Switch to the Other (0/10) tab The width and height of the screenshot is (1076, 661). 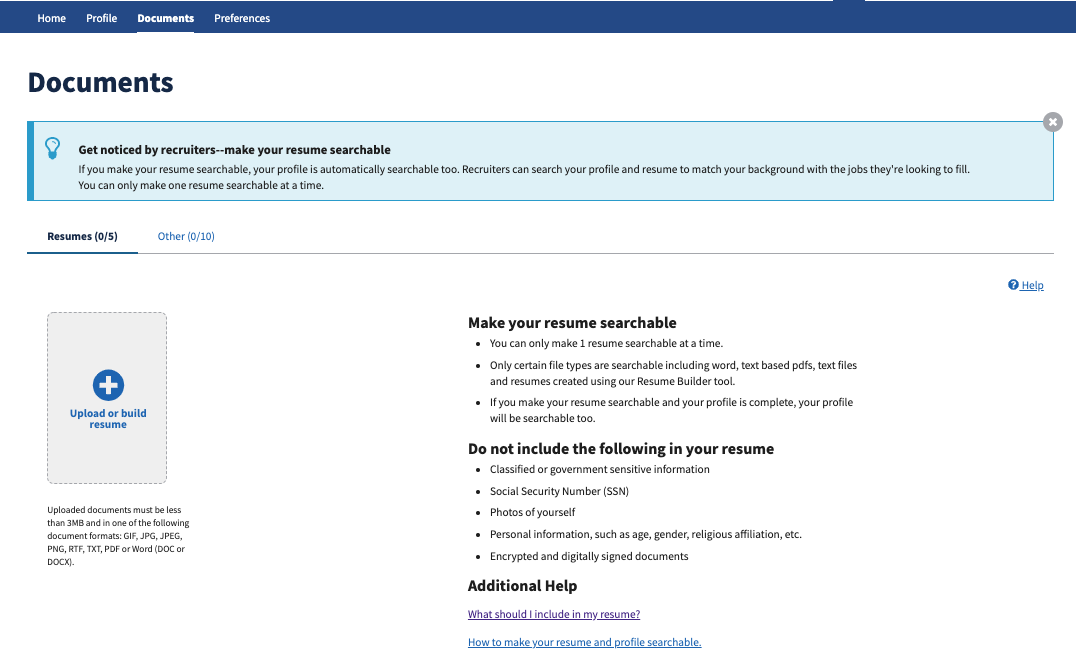click(x=186, y=236)
